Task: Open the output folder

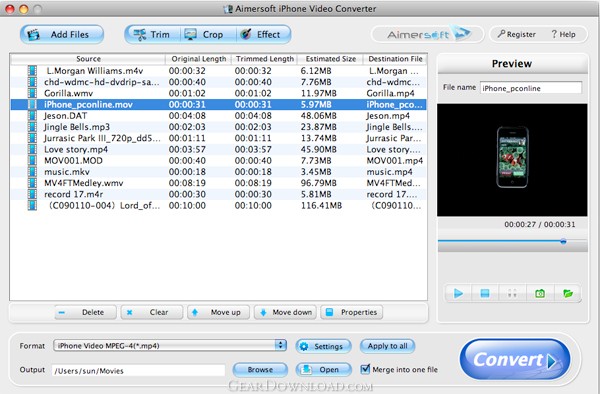Action: [323, 370]
